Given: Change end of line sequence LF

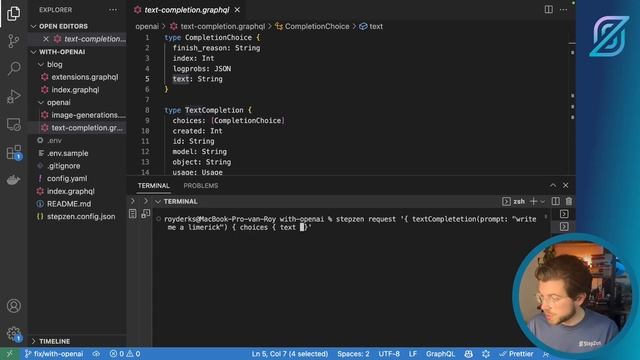Looking at the screenshot, I should (413, 354).
